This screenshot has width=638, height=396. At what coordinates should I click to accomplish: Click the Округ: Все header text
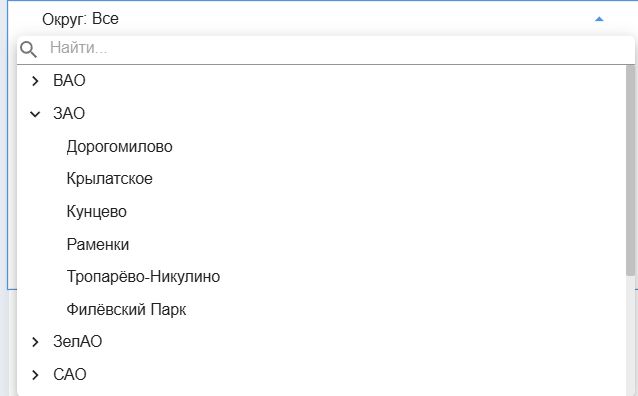pyautogui.click(x=80, y=19)
